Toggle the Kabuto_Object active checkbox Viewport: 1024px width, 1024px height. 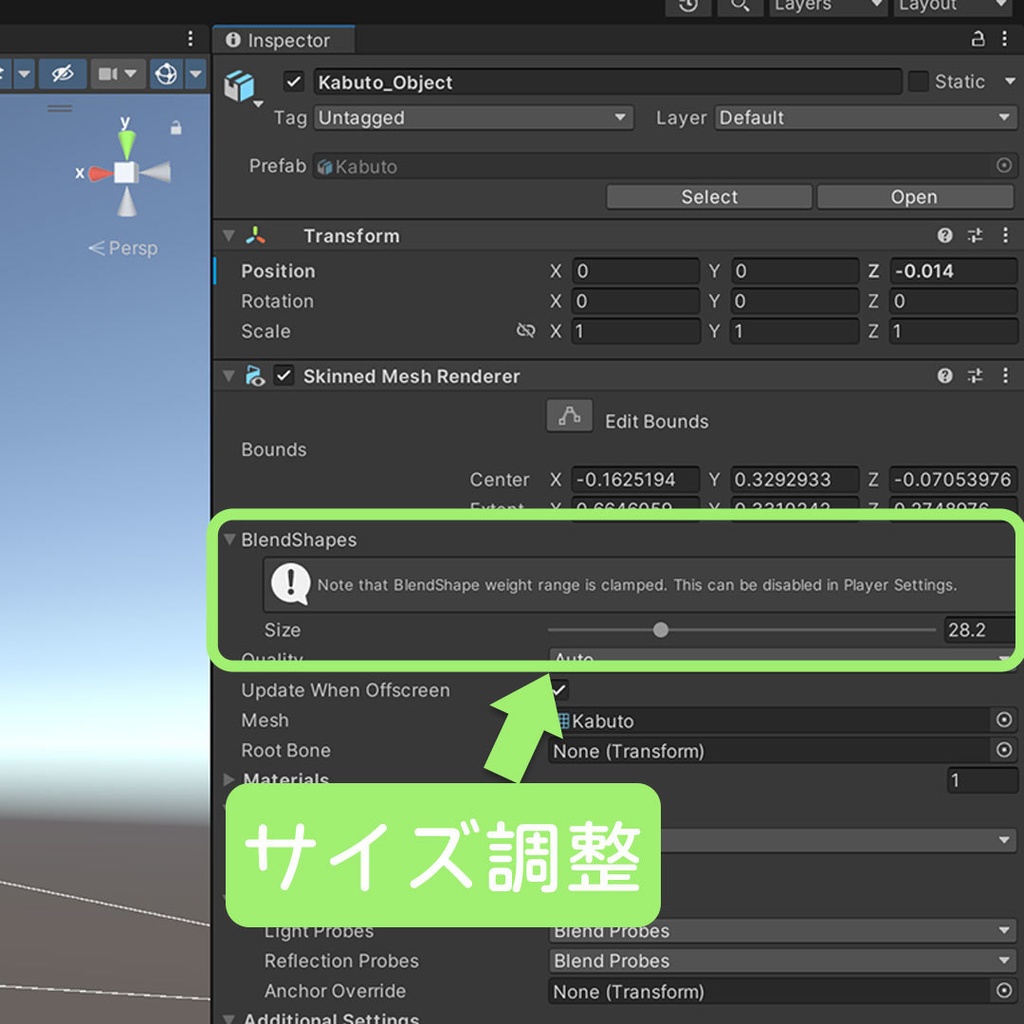[294, 82]
